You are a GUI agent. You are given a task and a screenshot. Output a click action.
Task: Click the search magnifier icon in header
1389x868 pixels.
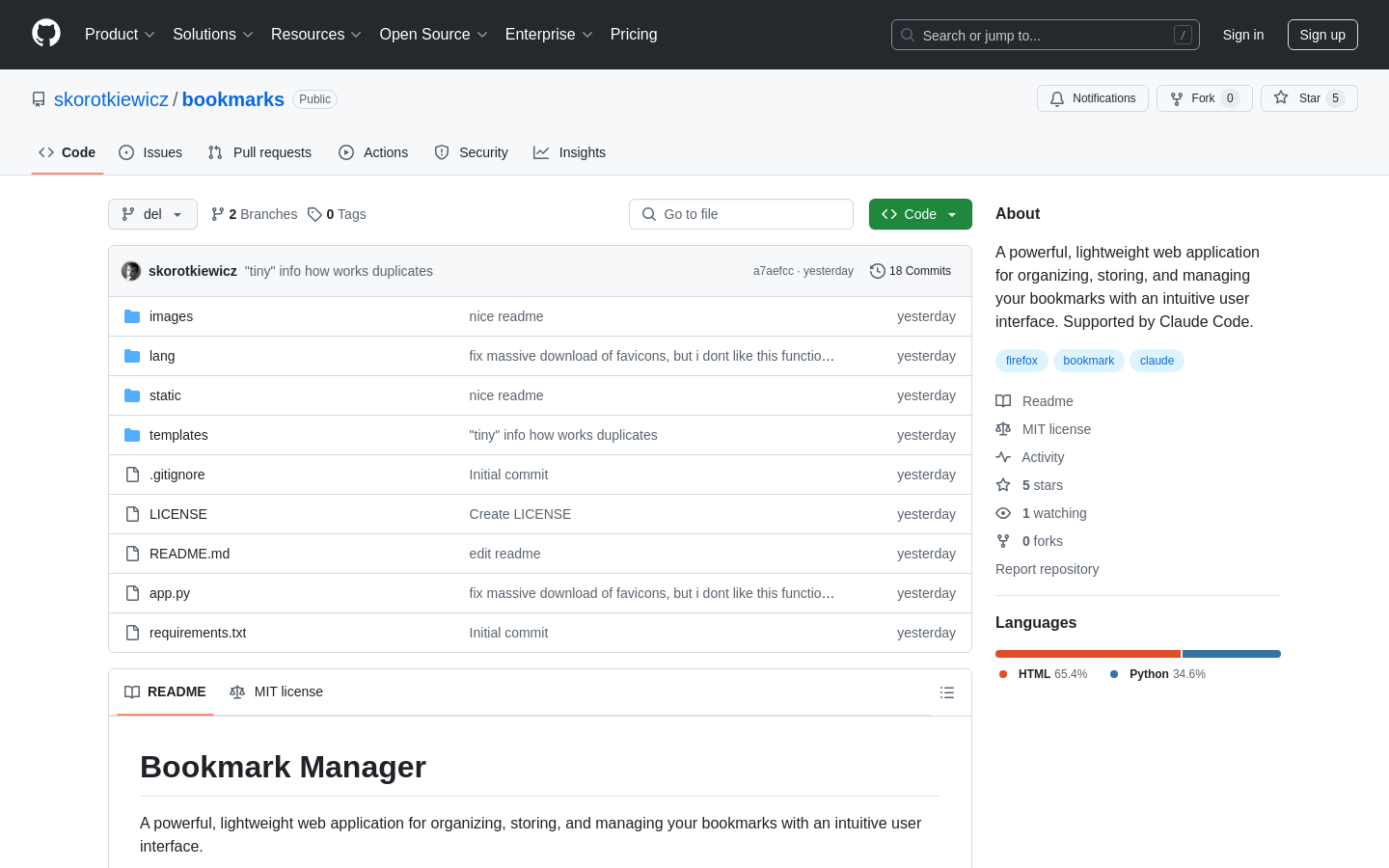coord(908,35)
